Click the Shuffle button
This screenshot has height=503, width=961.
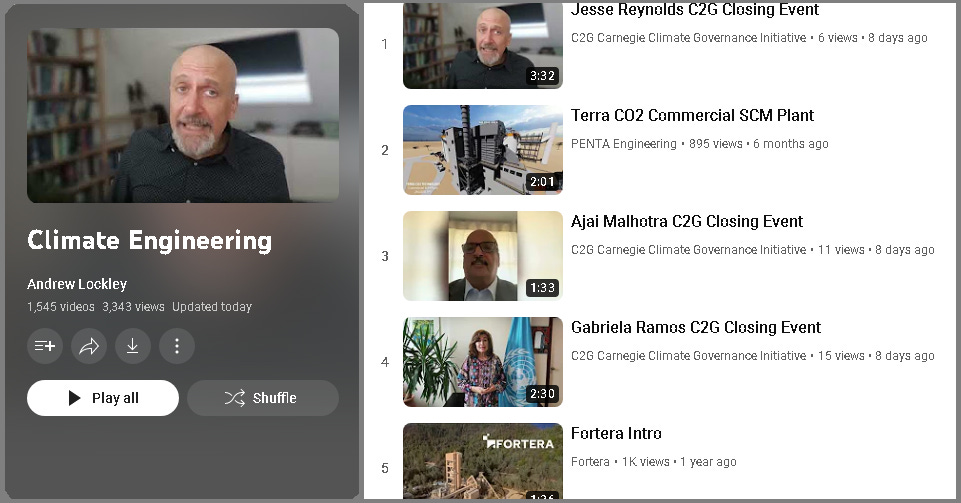point(263,398)
